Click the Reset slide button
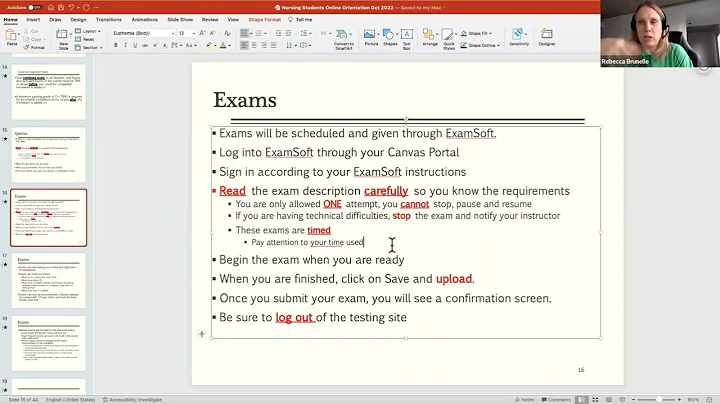The height and width of the screenshot is (404, 720). (x=85, y=39)
